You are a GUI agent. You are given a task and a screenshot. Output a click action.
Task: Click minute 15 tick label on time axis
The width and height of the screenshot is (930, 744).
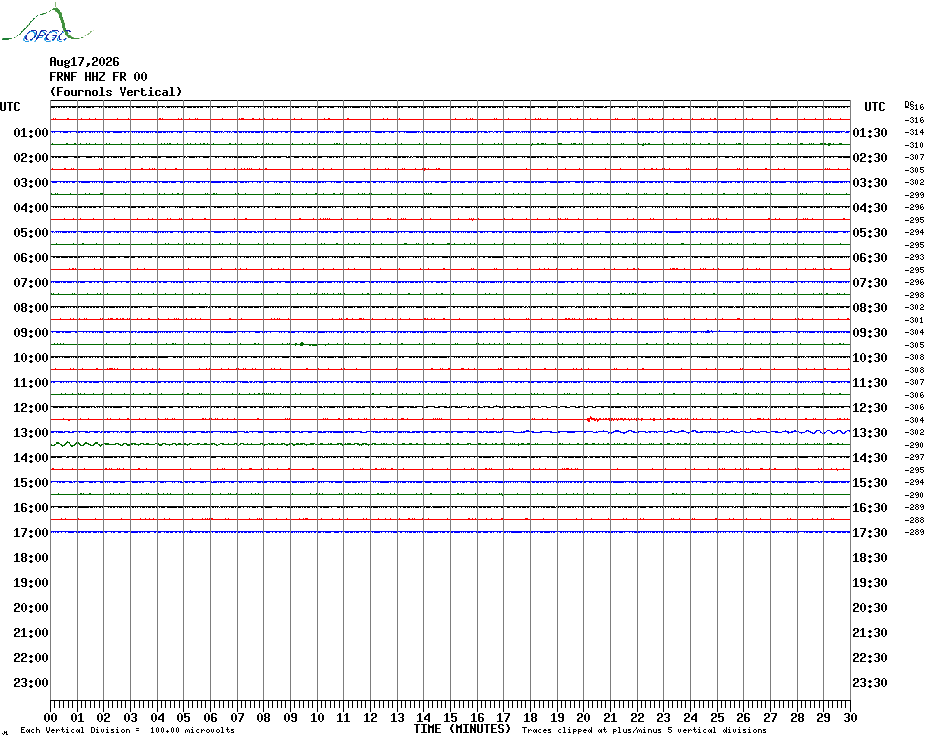coord(450,717)
